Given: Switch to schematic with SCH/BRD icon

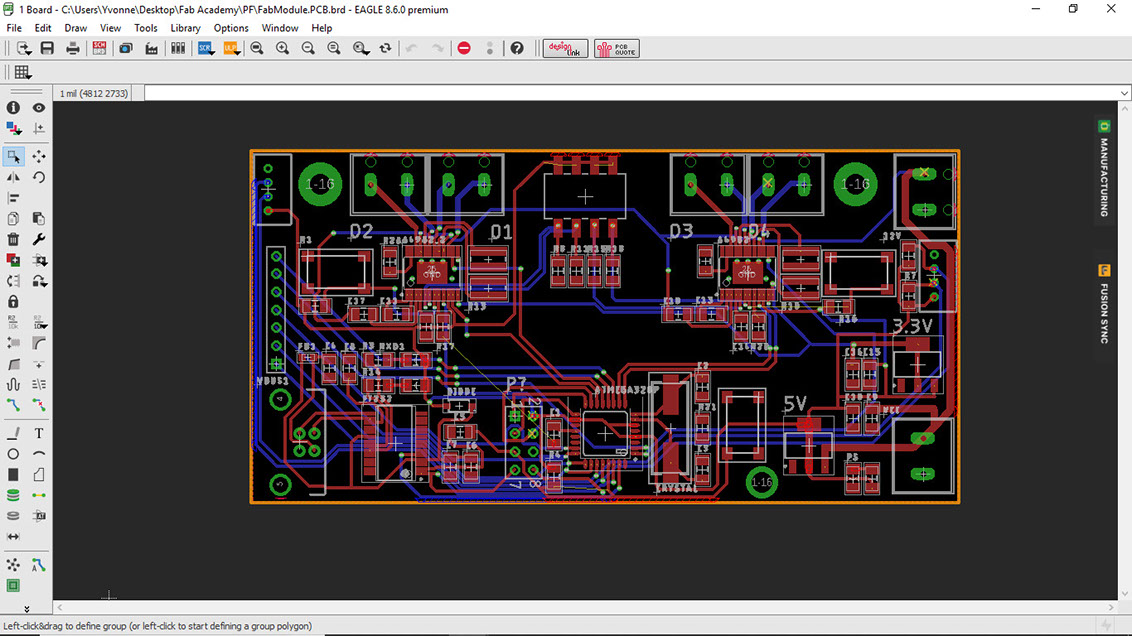Looking at the screenshot, I should click(x=99, y=48).
